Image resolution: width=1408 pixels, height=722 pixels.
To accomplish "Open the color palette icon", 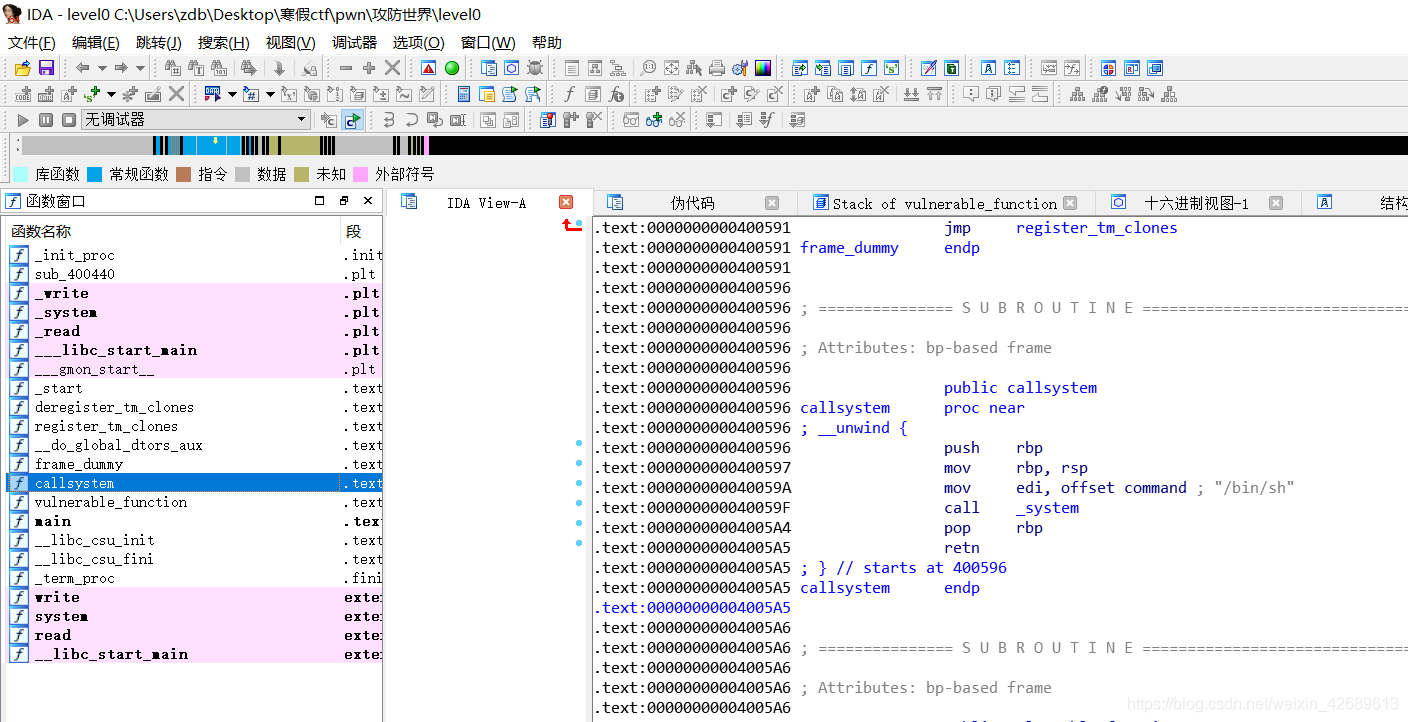I will pyautogui.click(x=763, y=68).
